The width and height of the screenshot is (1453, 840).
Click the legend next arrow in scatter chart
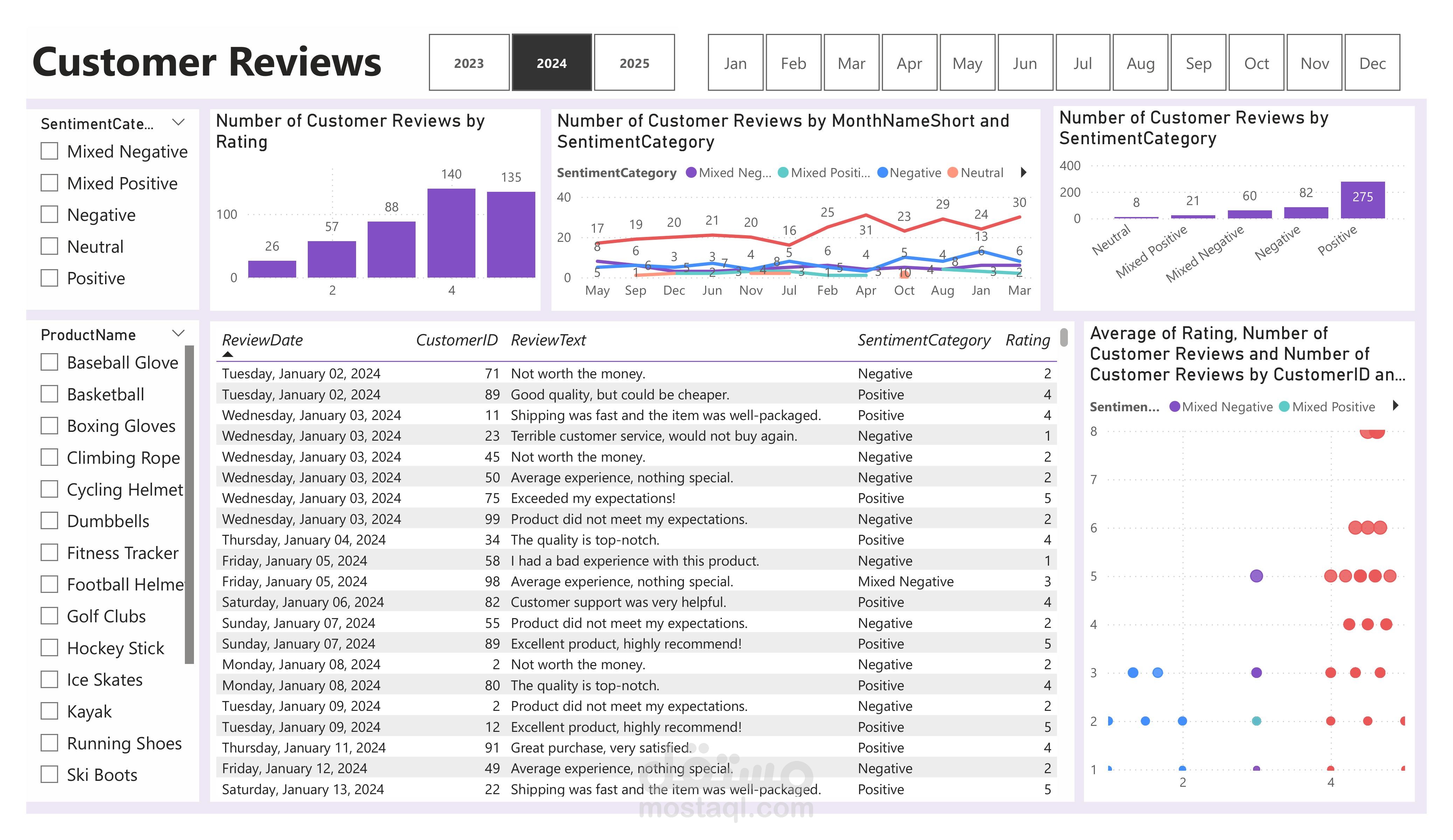pos(1395,405)
